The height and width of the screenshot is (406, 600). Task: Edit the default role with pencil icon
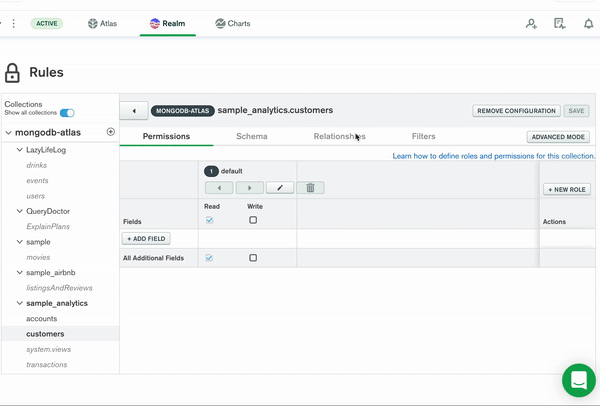pos(280,188)
